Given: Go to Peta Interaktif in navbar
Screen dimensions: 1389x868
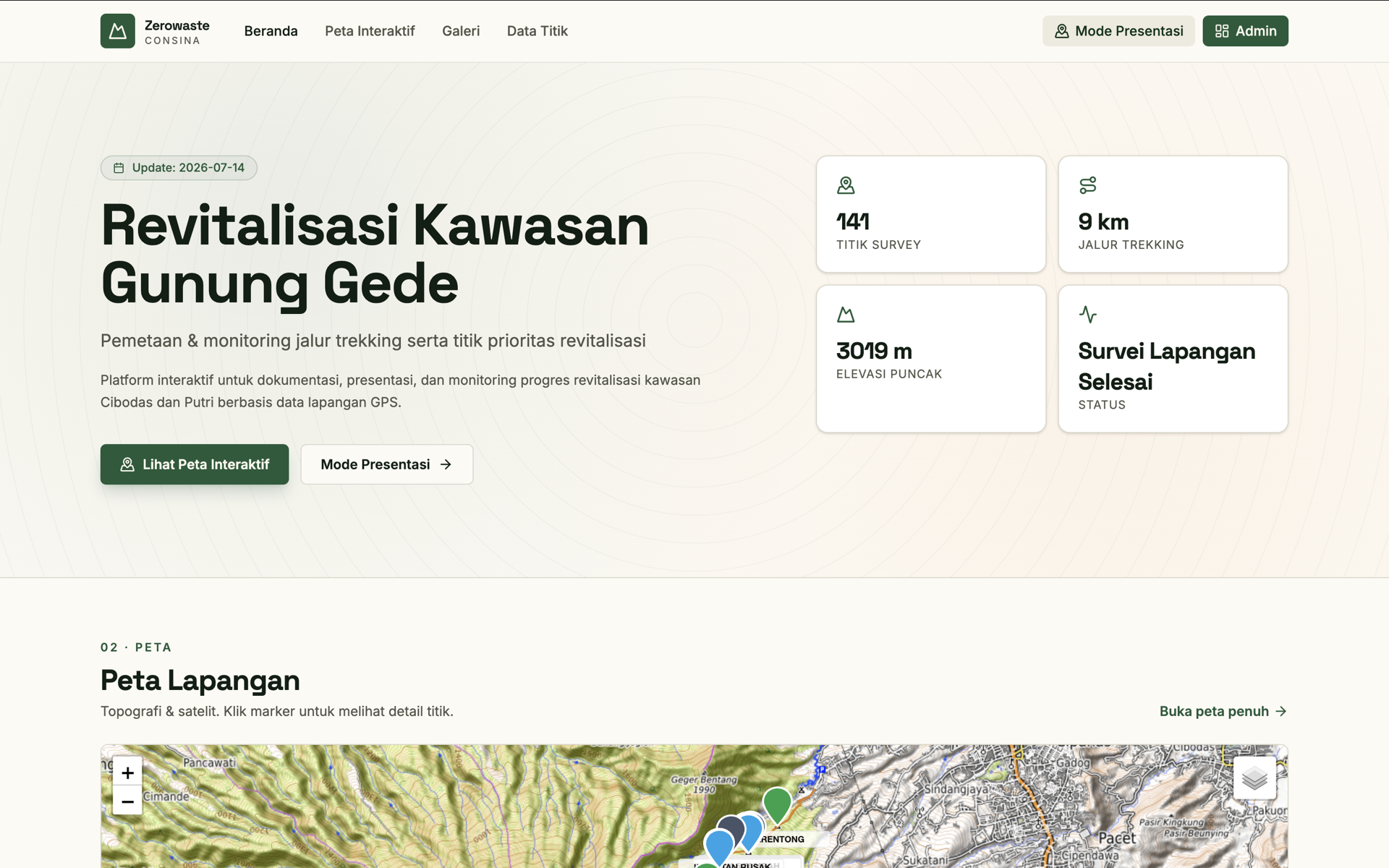Looking at the screenshot, I should pos(370,31).
